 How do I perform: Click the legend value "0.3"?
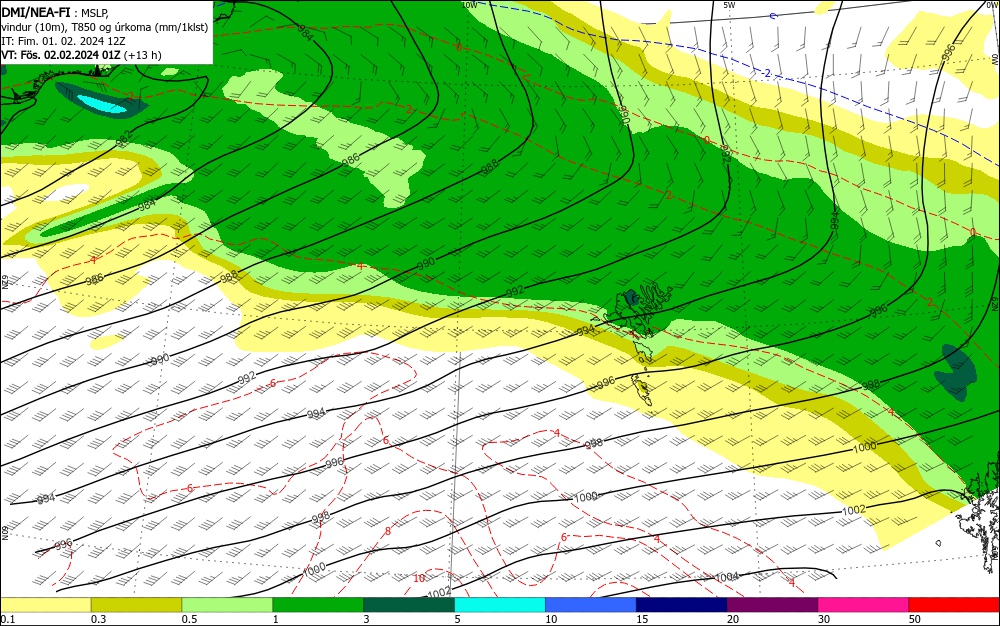point(98,619)
